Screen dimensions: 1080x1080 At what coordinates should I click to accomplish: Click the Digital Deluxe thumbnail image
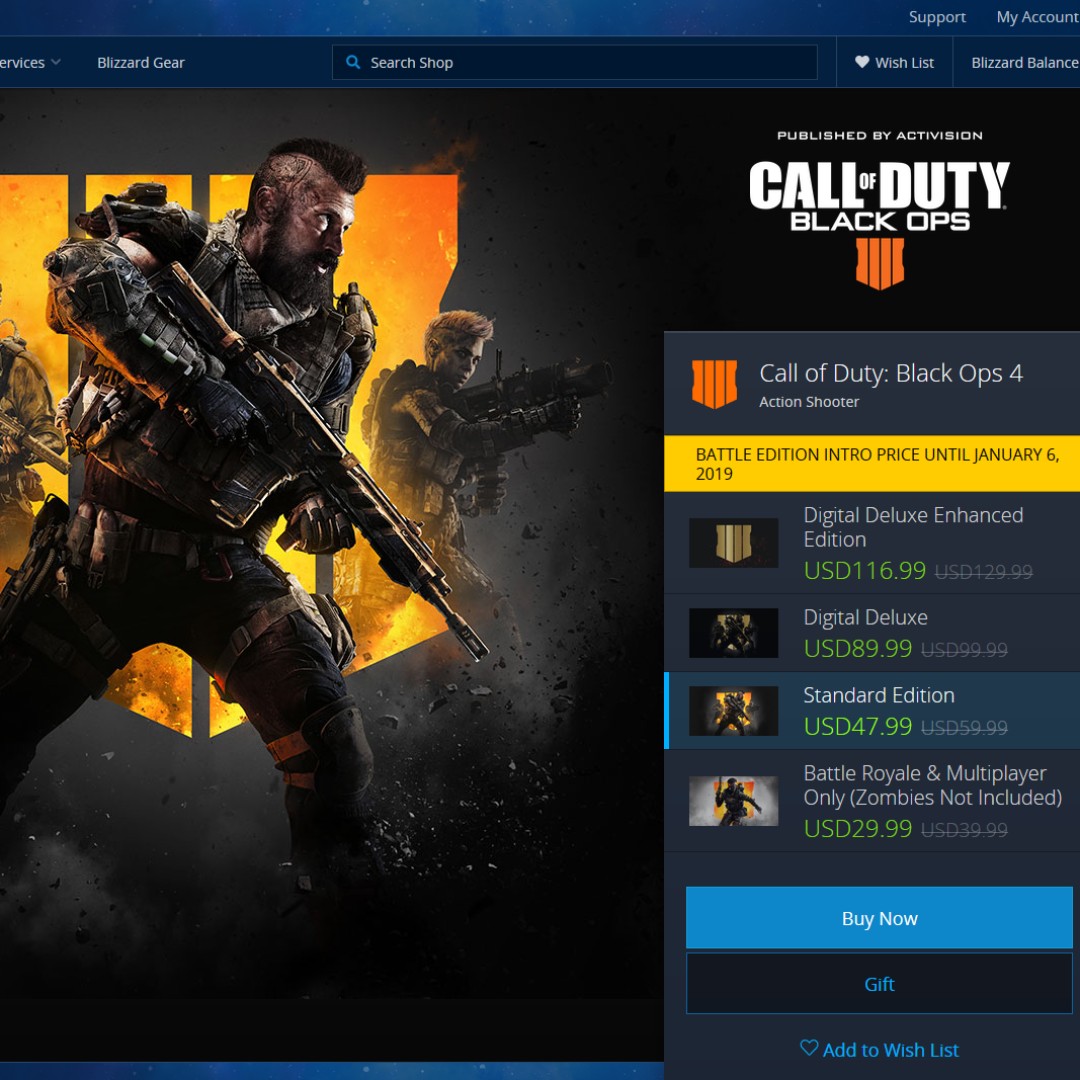pyautogui.click(x=734, y=633)
